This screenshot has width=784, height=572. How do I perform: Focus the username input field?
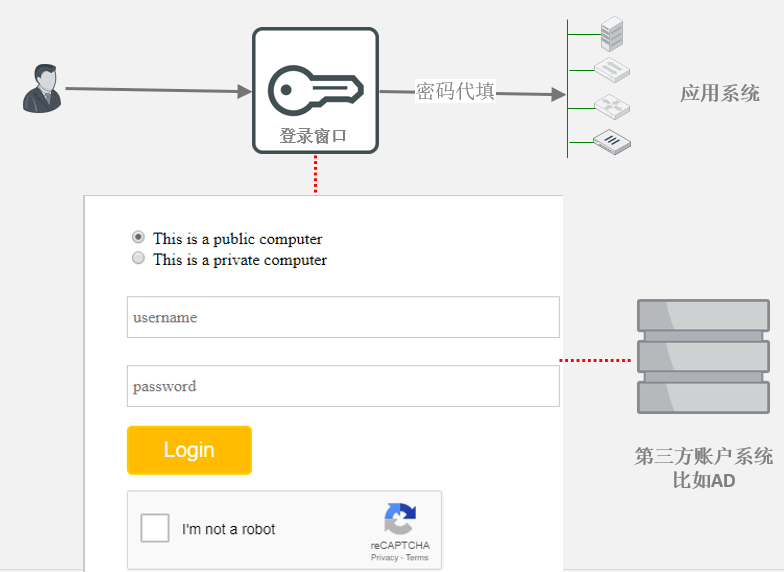point(342,317)
